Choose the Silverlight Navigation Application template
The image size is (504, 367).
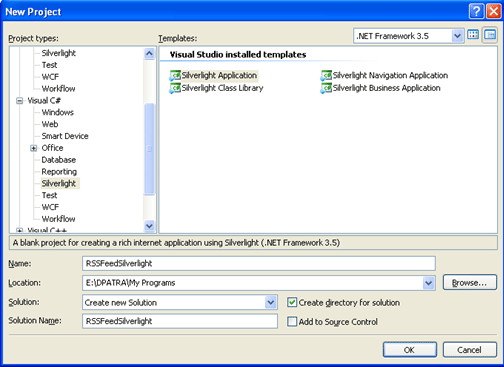click(x=384, y=76)
